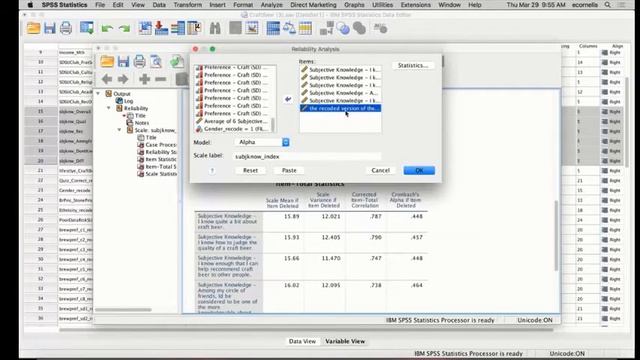Go to variable icon with red arrow
The height and width of the screenshot is (360, 640).
[161, 29]
